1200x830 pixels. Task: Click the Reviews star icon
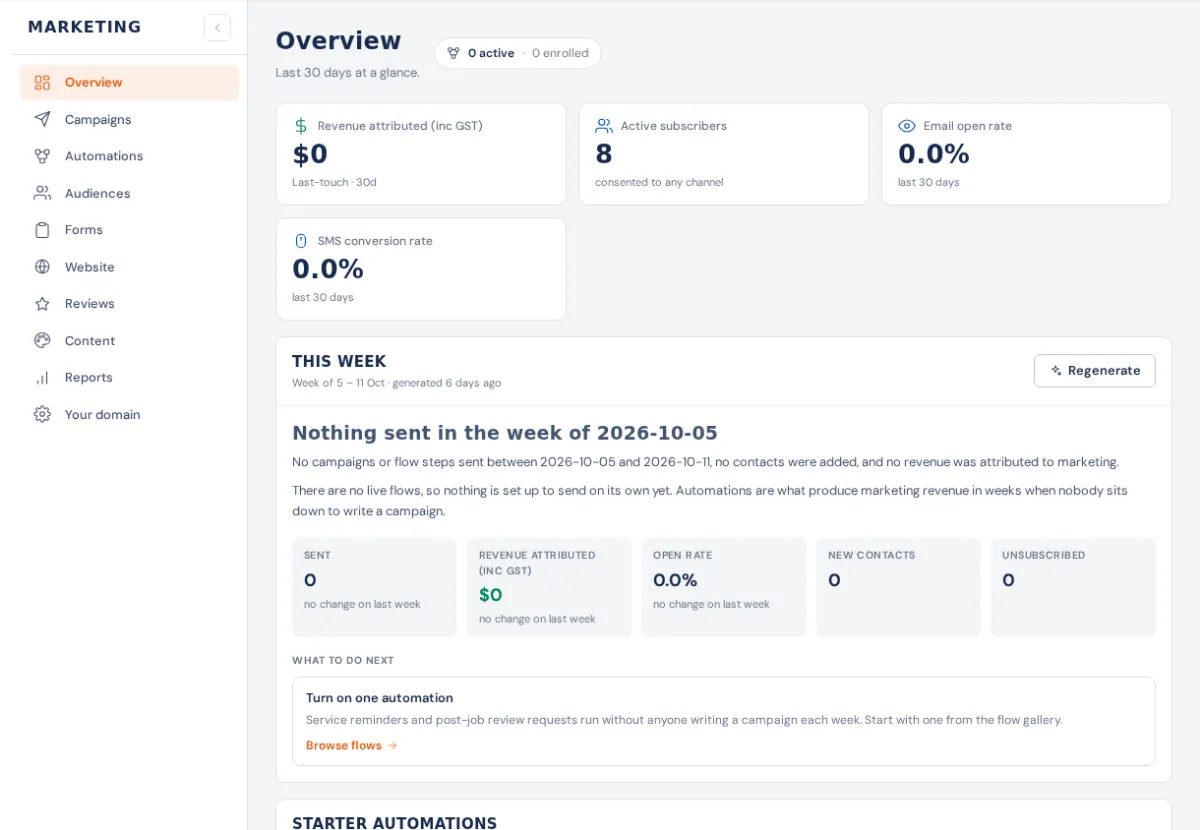42,304
